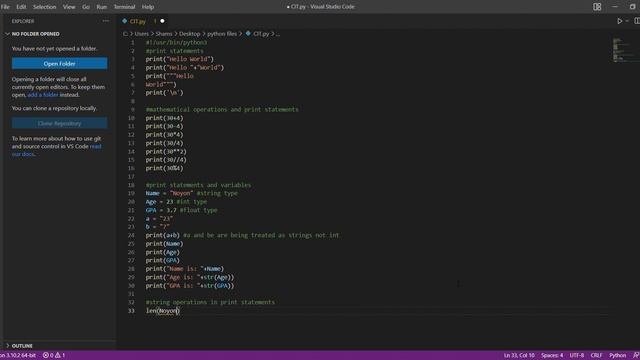640x360 pixels.
Task: Open the Go menu
Action: click(x=86, y=7)
